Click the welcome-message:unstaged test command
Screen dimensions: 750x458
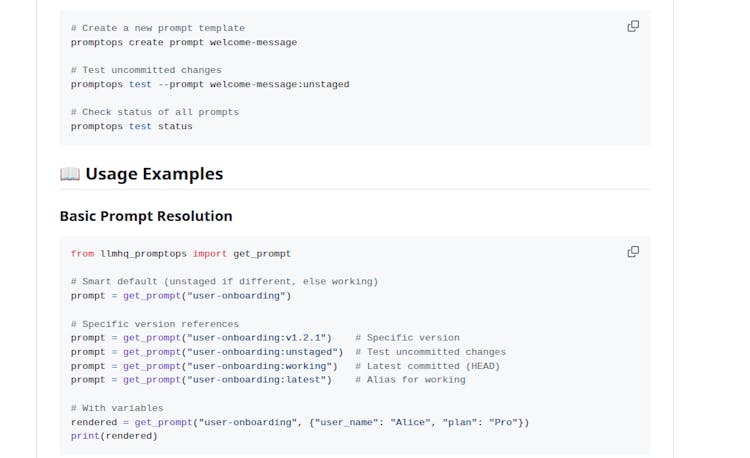click(x=210, y=84)
